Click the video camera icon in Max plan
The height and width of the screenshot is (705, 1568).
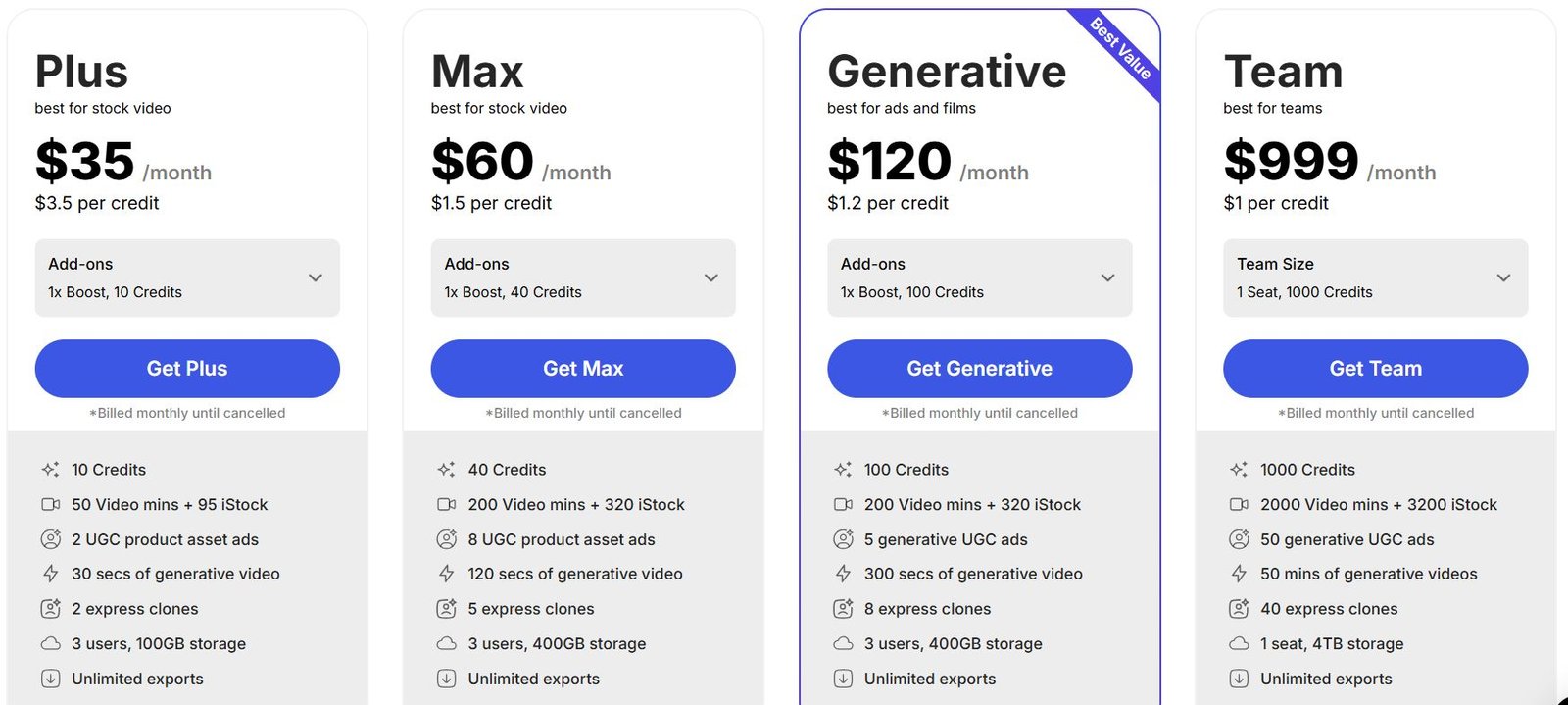coord(446,504)
